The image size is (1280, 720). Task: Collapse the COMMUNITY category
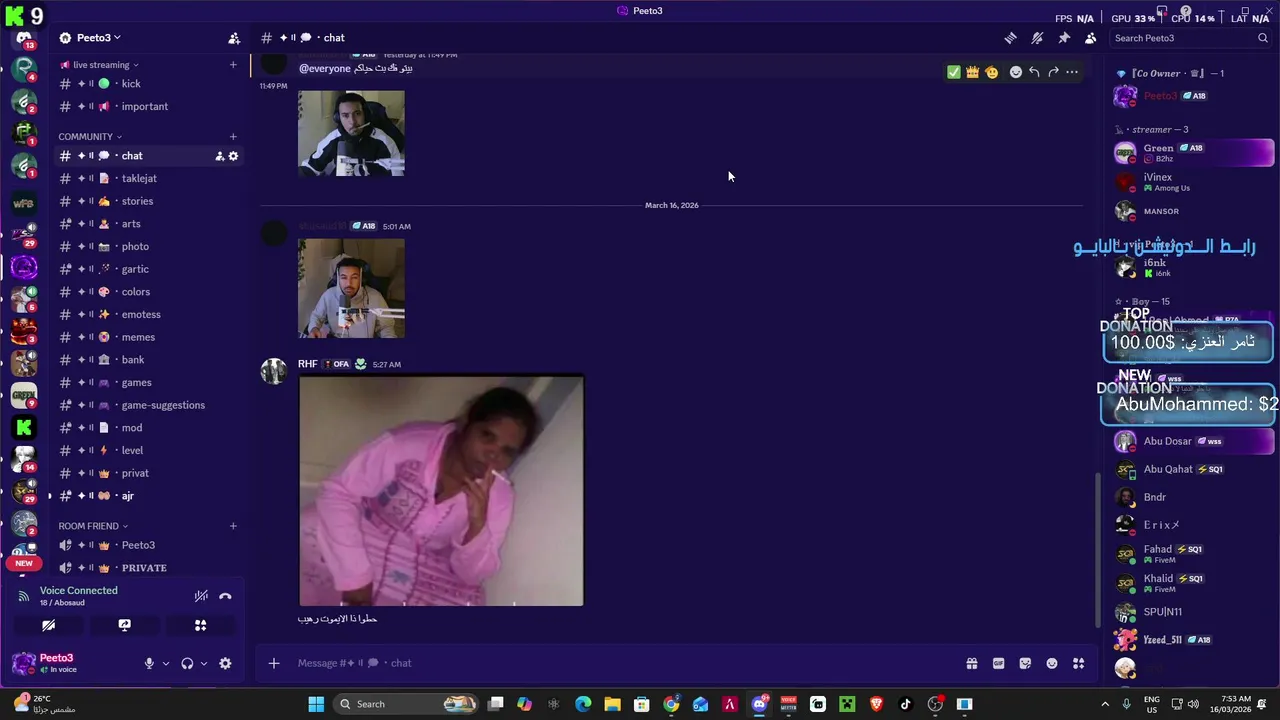[x=90, y=137]
